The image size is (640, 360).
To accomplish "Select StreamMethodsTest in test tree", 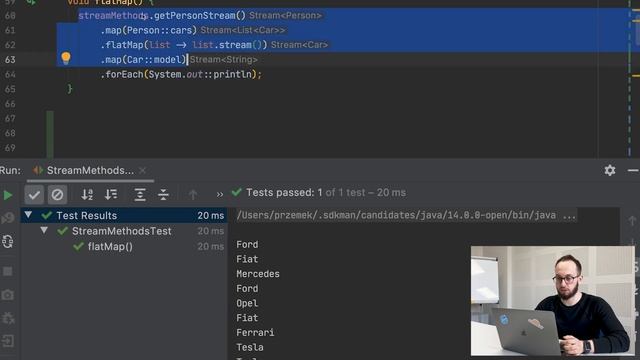I will click(122, 231).
